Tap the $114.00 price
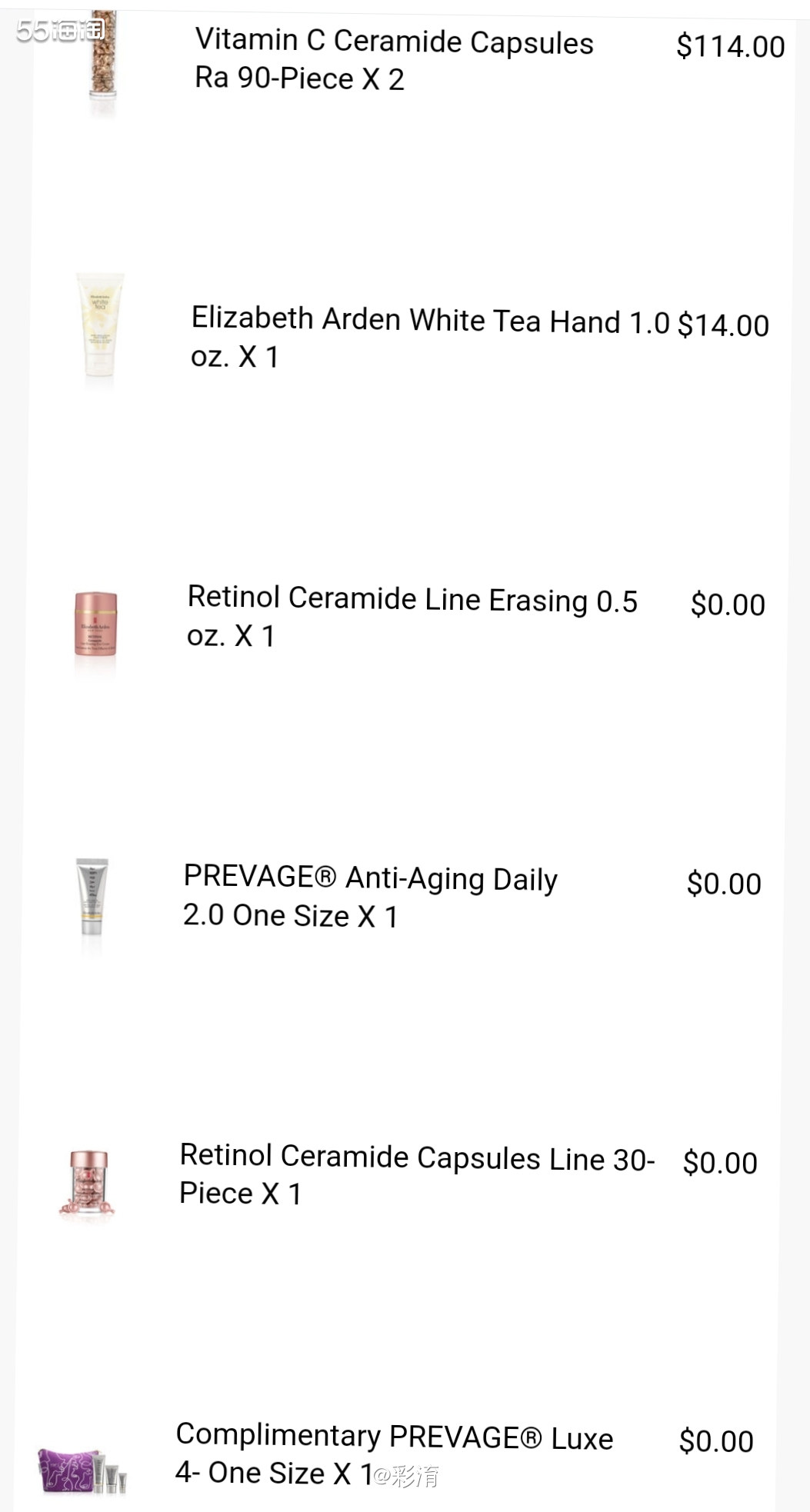 (x=731, y=47)
